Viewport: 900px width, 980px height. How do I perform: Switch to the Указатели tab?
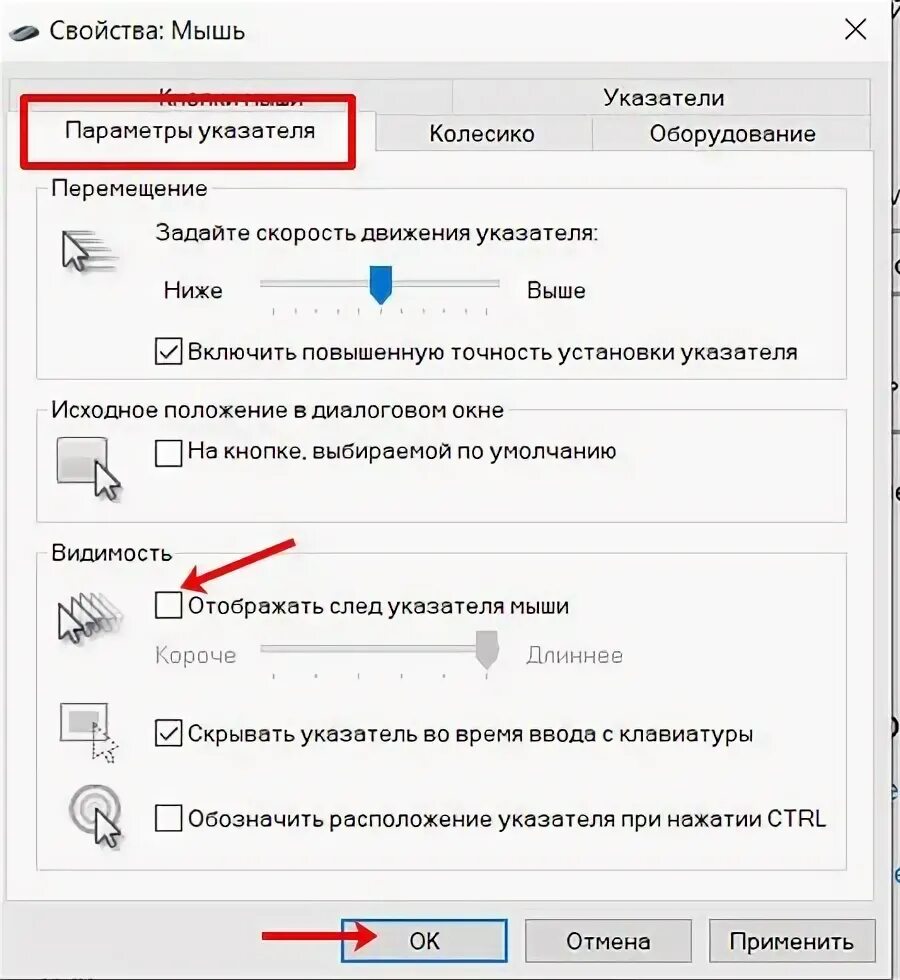(662, 98)
